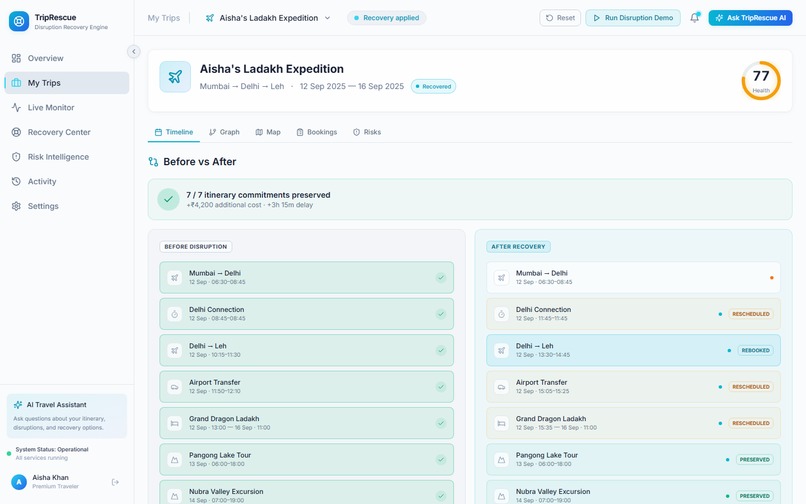Image resolution: width=806 pixels, height=504 pixels.
Task: Click Ask TripRescue AI button
Action: 750,18
